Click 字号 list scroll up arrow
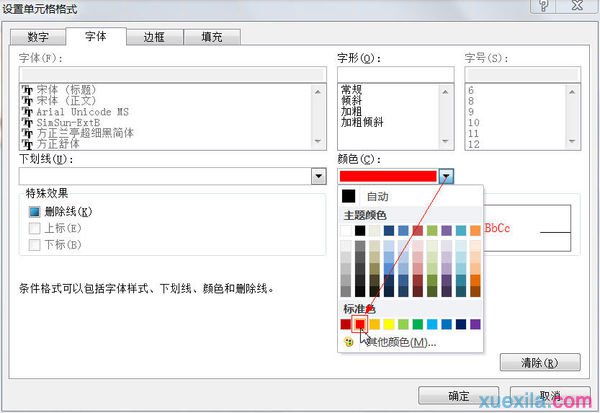 572,92
